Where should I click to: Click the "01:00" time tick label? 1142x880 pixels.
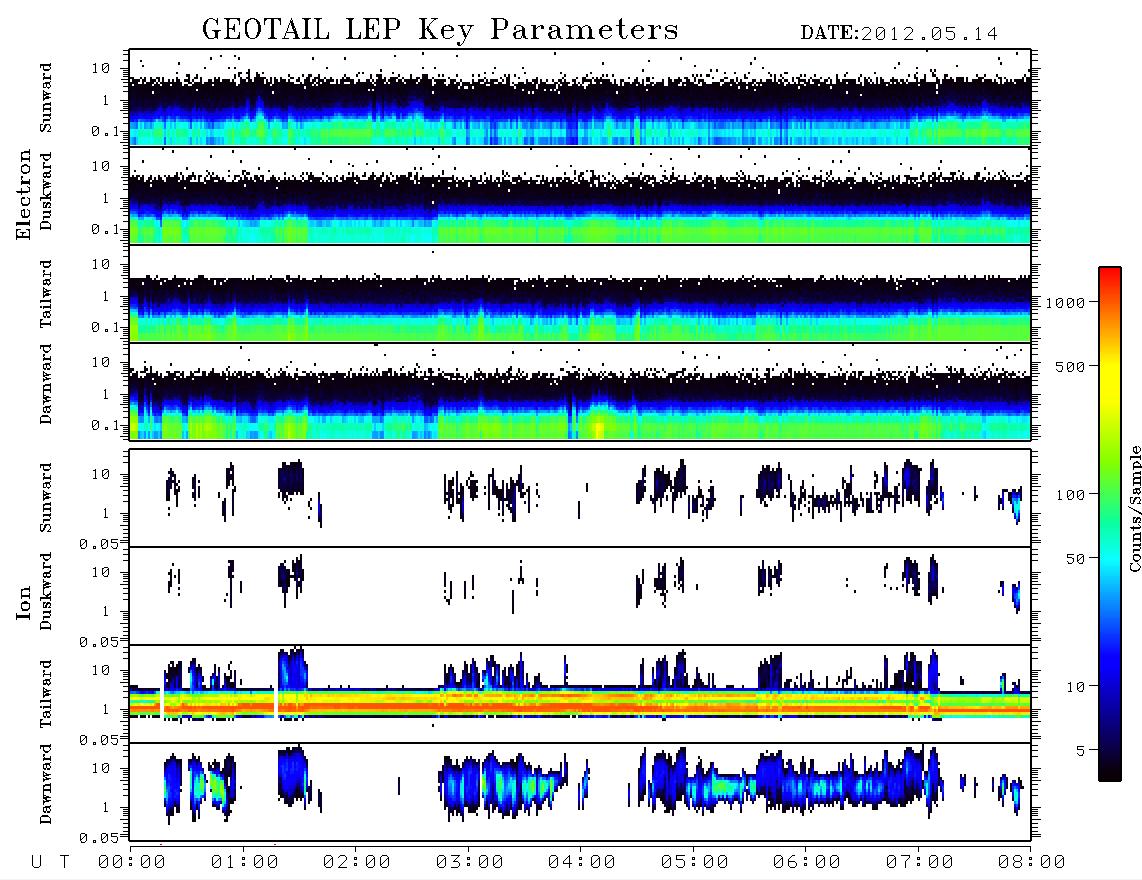(245, 863)
